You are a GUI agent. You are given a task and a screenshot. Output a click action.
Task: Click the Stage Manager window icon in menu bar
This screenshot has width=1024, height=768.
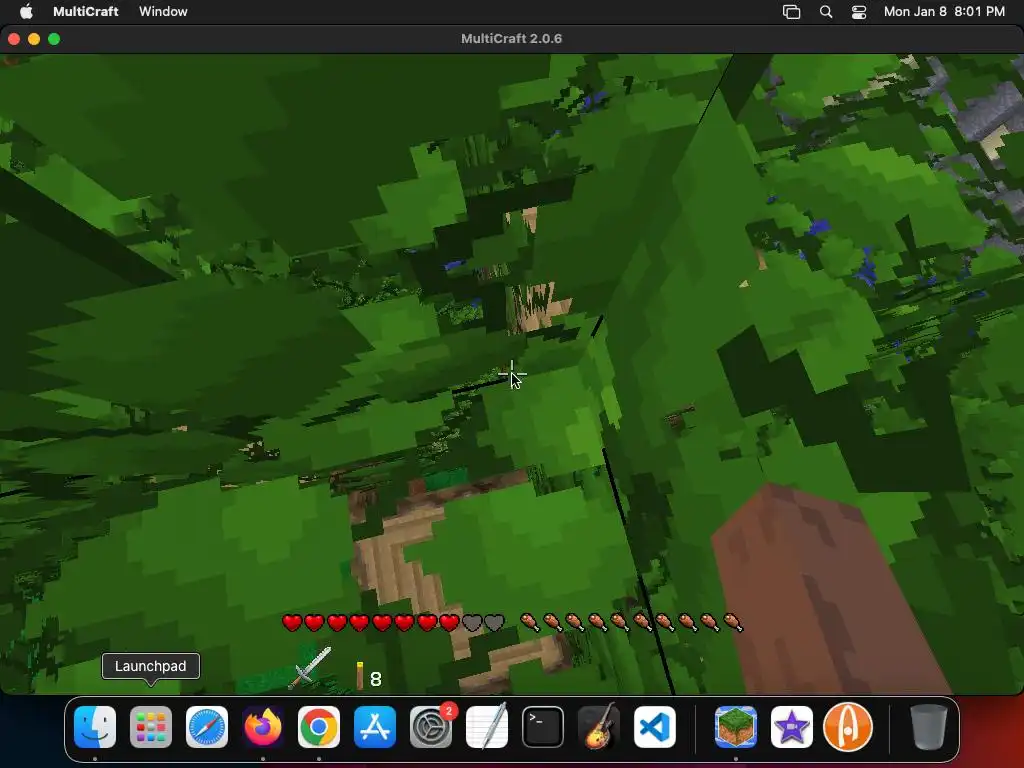pyautogui.click(x=792, y=12)
